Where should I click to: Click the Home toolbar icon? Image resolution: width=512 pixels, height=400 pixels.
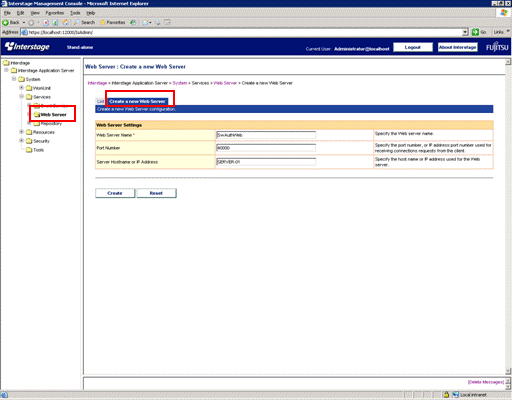(x=65, y=23)
